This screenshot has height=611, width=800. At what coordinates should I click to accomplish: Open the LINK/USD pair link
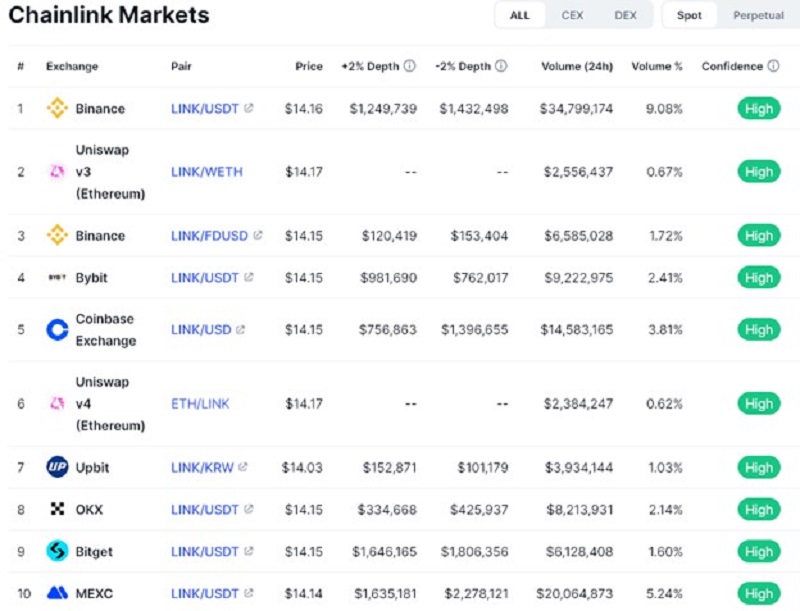pos(201,329)
